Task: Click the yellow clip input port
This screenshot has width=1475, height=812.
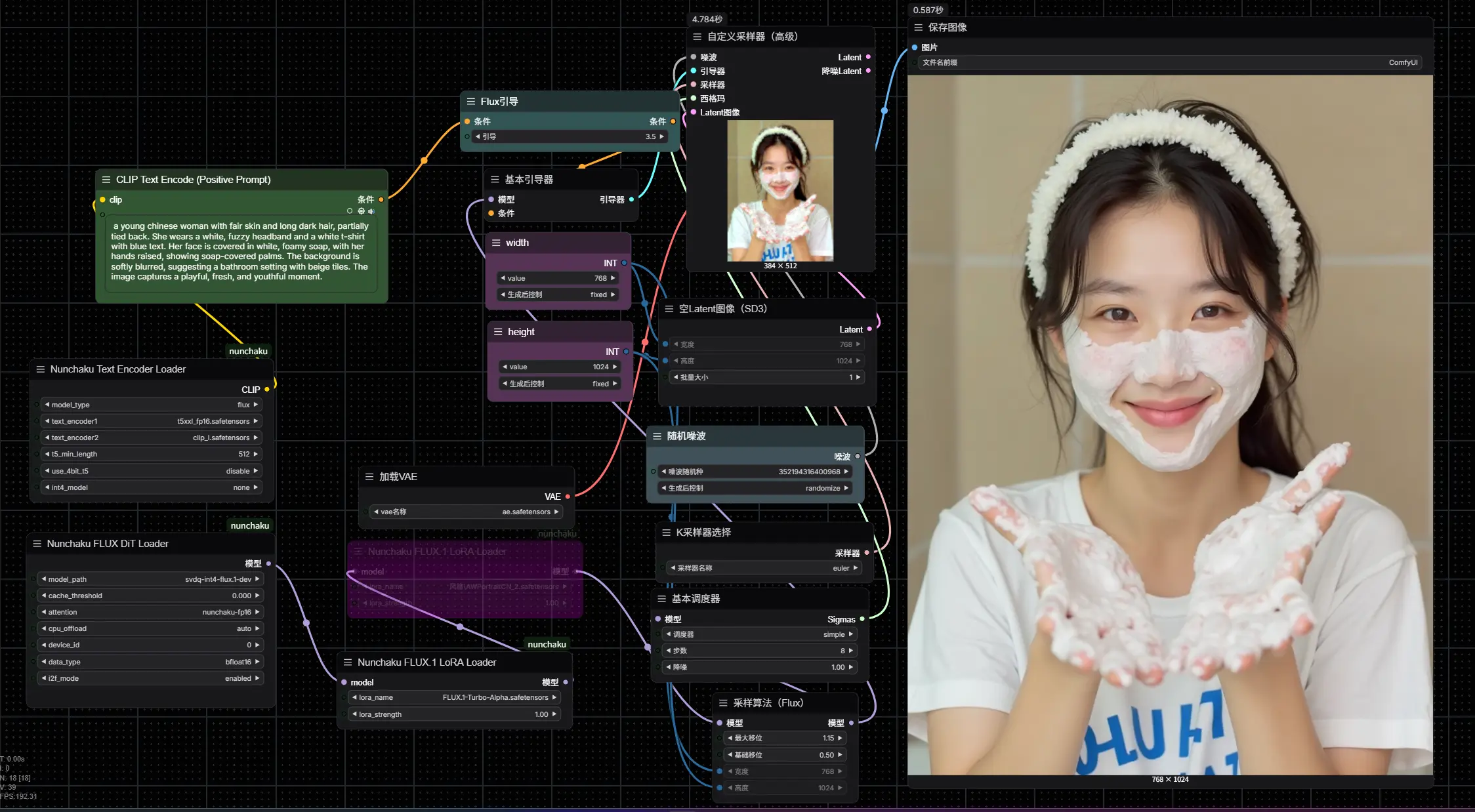Action: (102, 200)
